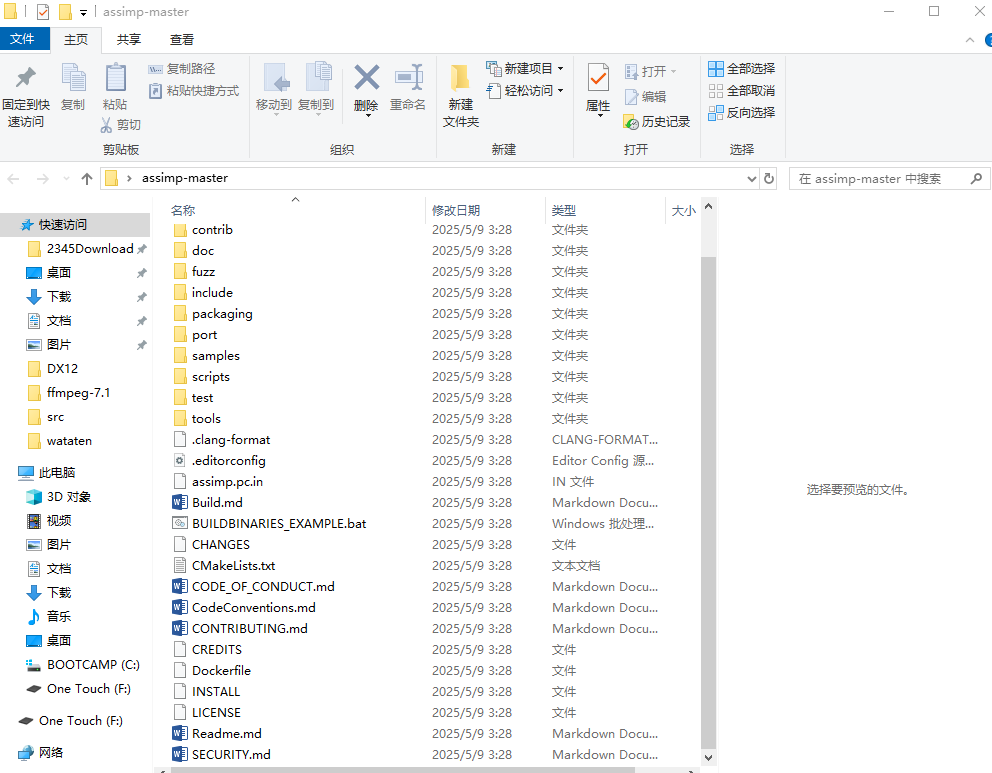The width and height of the screenshot is (992, 773).
Task: Switch to the Home (主页) tab
Action: click(x=76, y=39)
